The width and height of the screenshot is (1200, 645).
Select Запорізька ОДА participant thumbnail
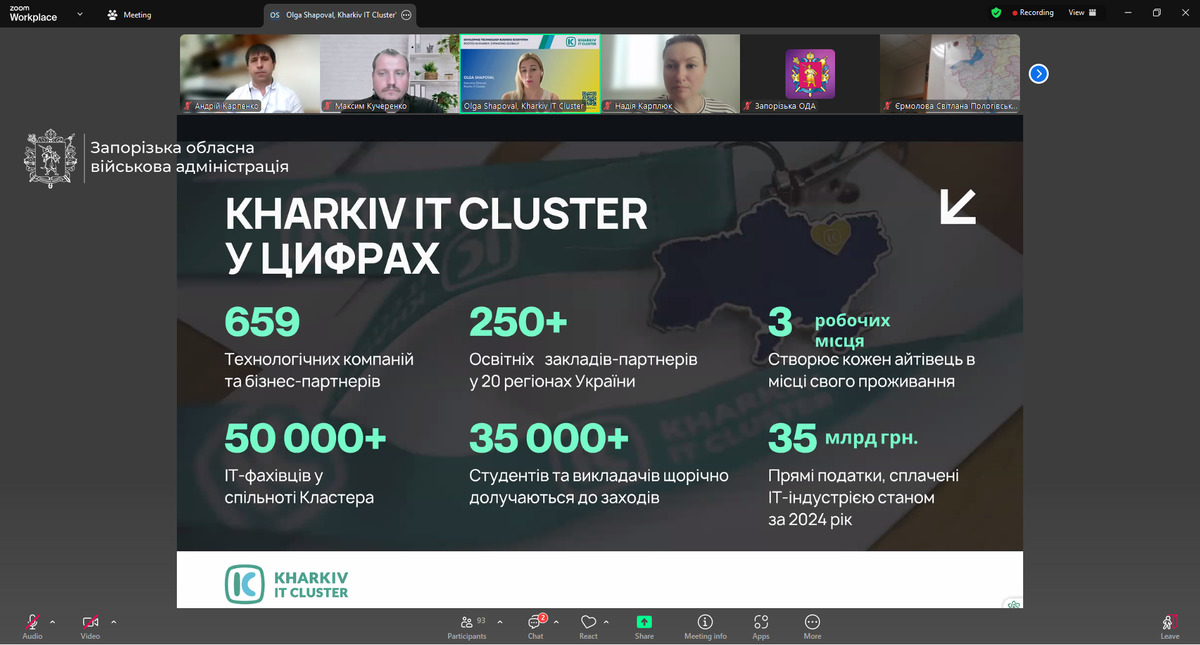[x=810, y=73]
